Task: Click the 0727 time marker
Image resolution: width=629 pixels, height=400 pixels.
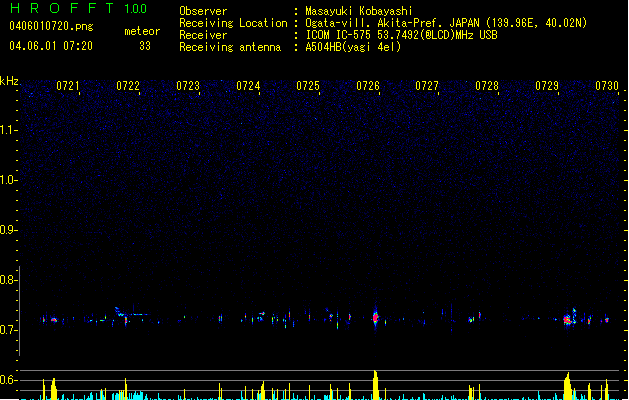Action: [427, 86]
